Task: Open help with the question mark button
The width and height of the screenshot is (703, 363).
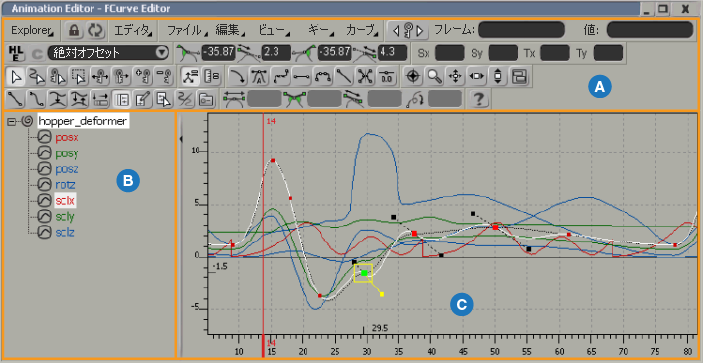Action: 479,98
